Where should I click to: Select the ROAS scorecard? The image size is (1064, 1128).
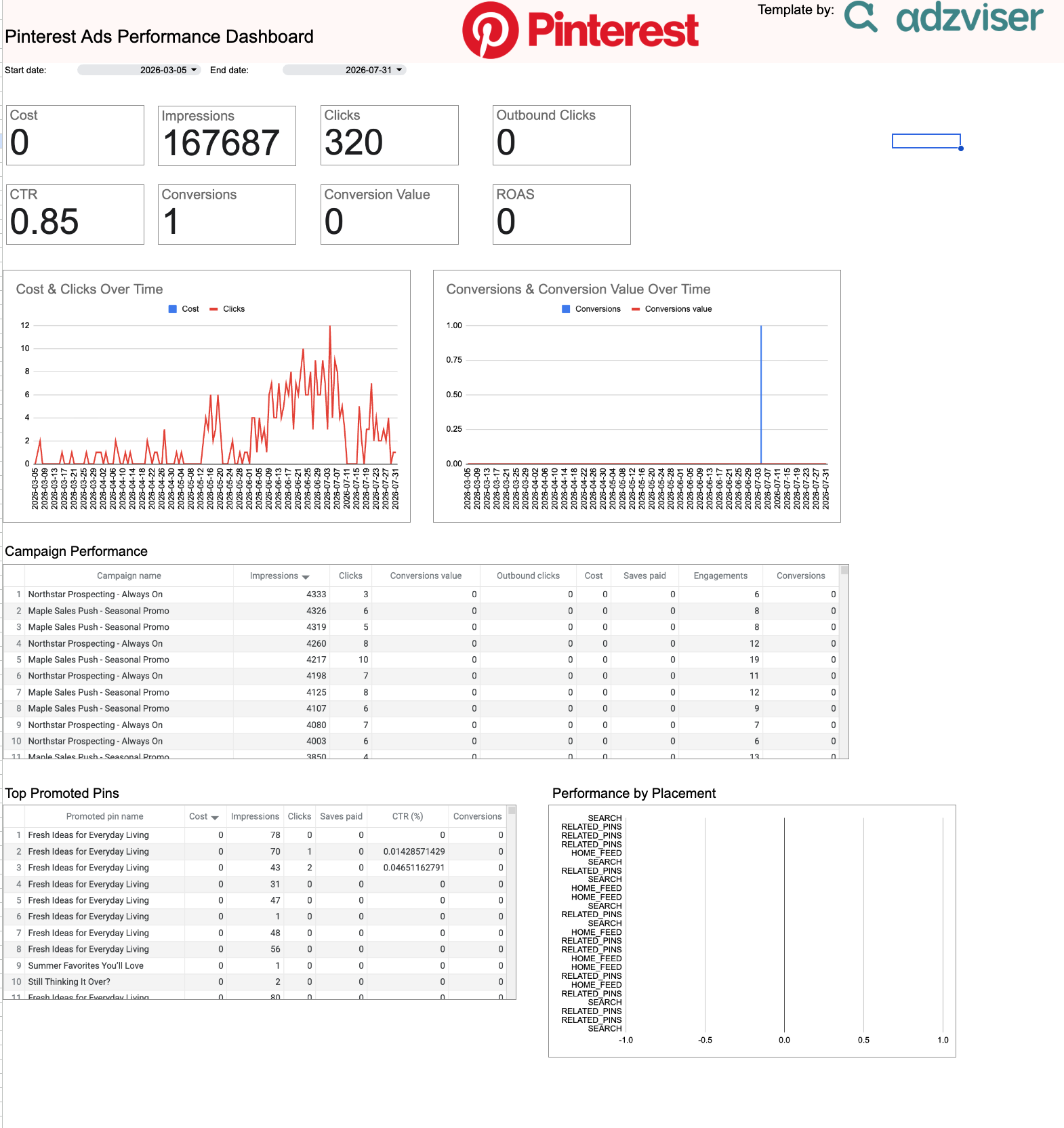(562, 214)
